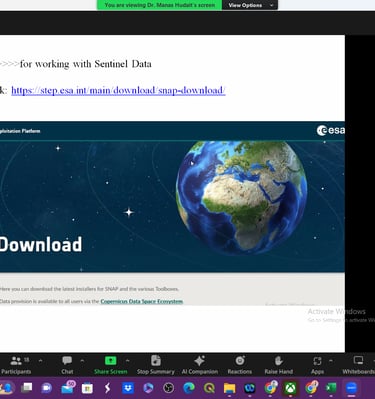Open the Zoom Apps panel
Viewport: 375px width, 399px height.
[x=317, y=365]
